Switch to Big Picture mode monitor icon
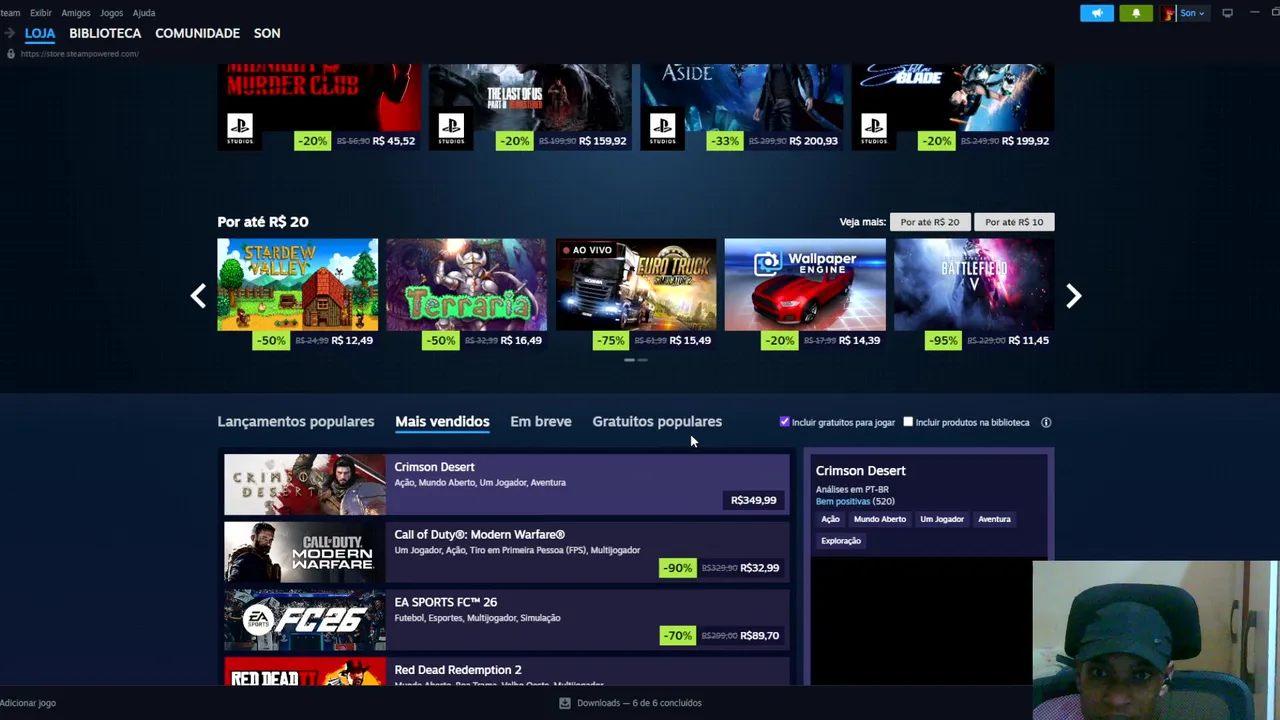This screenshot has width=1280, height=720. pyautogui.click(x=1227, y=13)
